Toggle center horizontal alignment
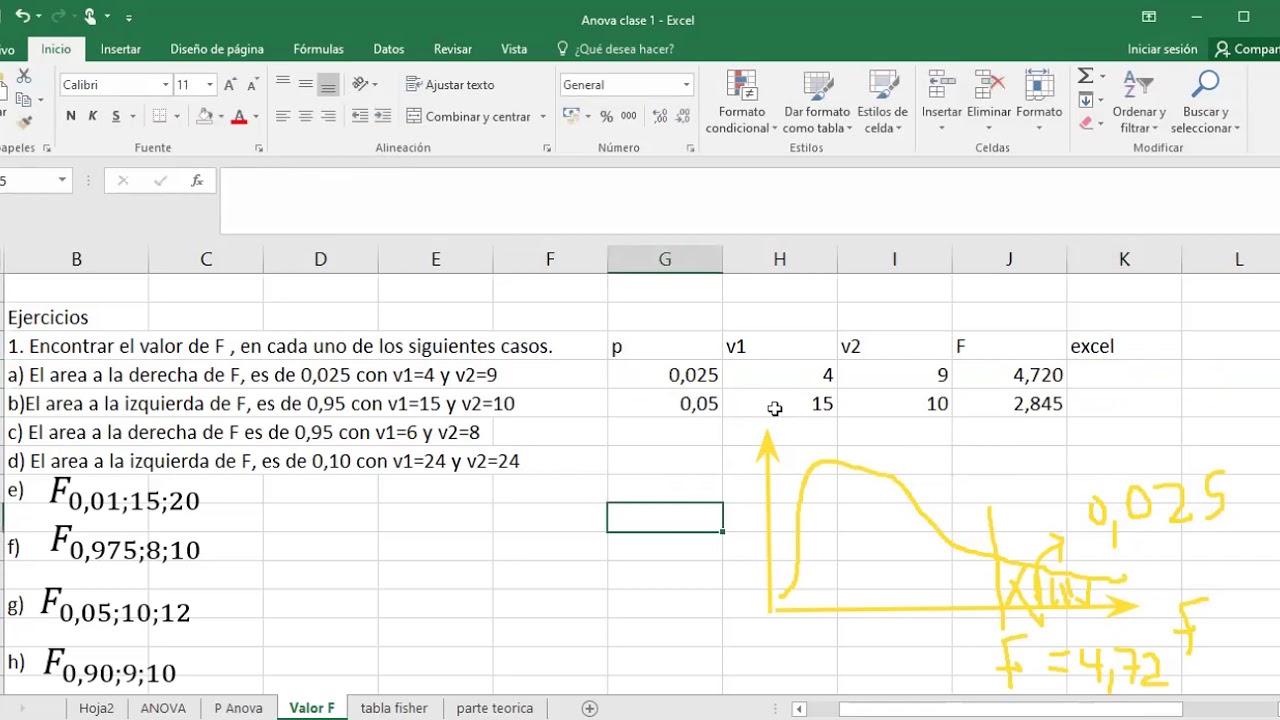The image size is (1280, 720). 306,116
